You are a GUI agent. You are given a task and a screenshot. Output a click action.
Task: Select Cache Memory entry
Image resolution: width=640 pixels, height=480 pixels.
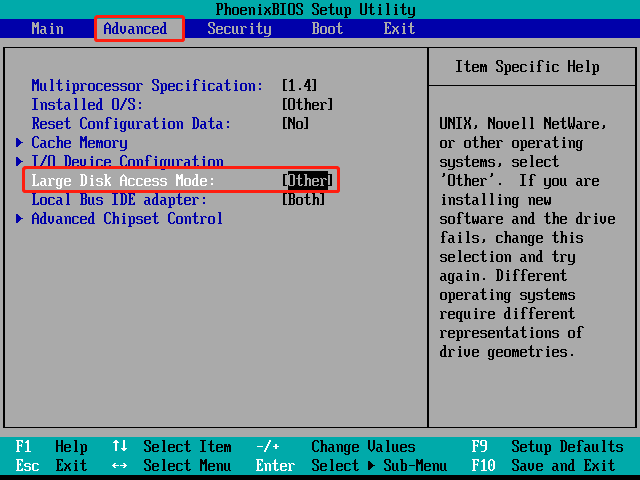click(x=79, y=143)
